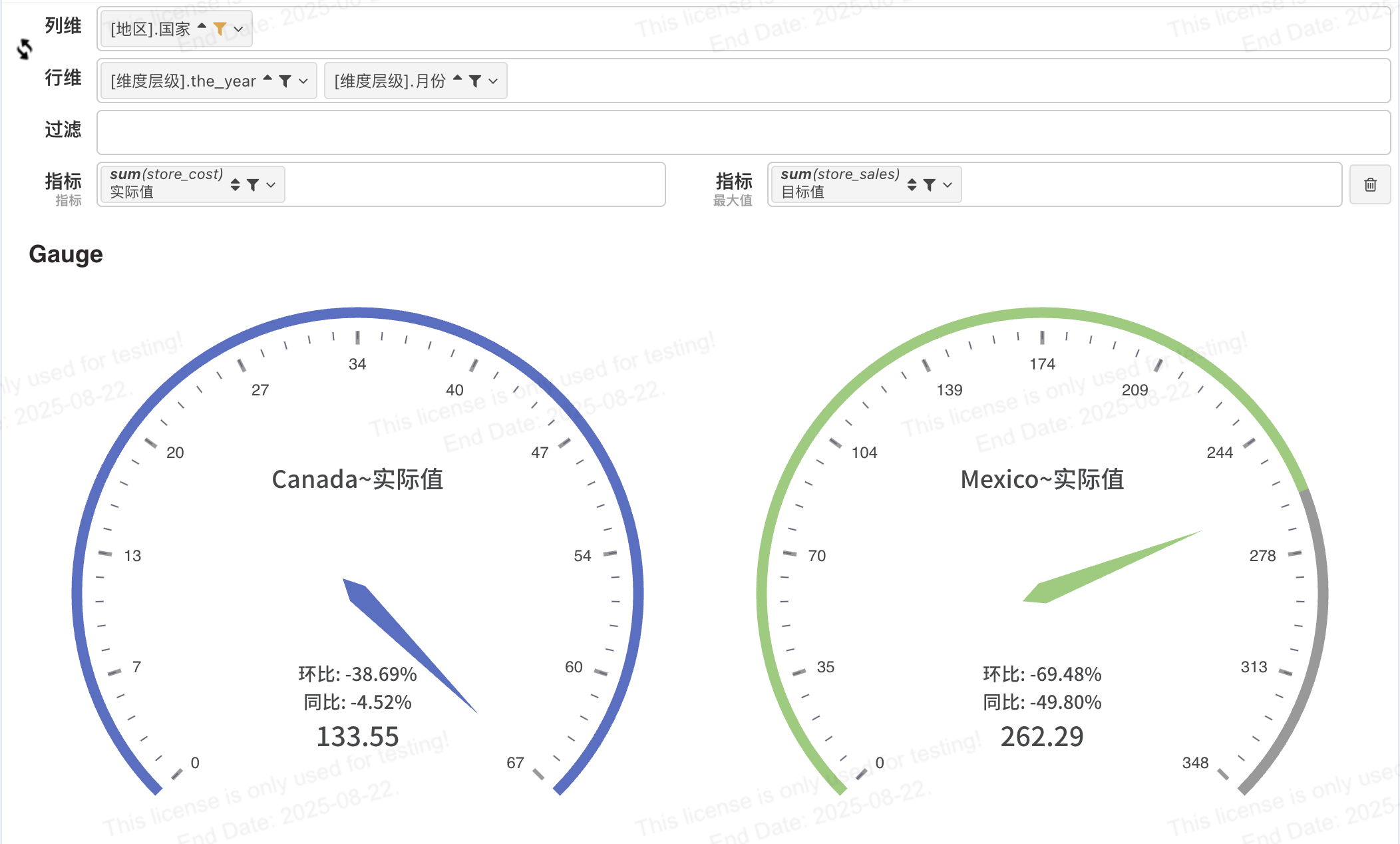This screenshot has width=1400, height=844.
Task: Click the blue arc of Canada gauge
Action: [357, 313]
